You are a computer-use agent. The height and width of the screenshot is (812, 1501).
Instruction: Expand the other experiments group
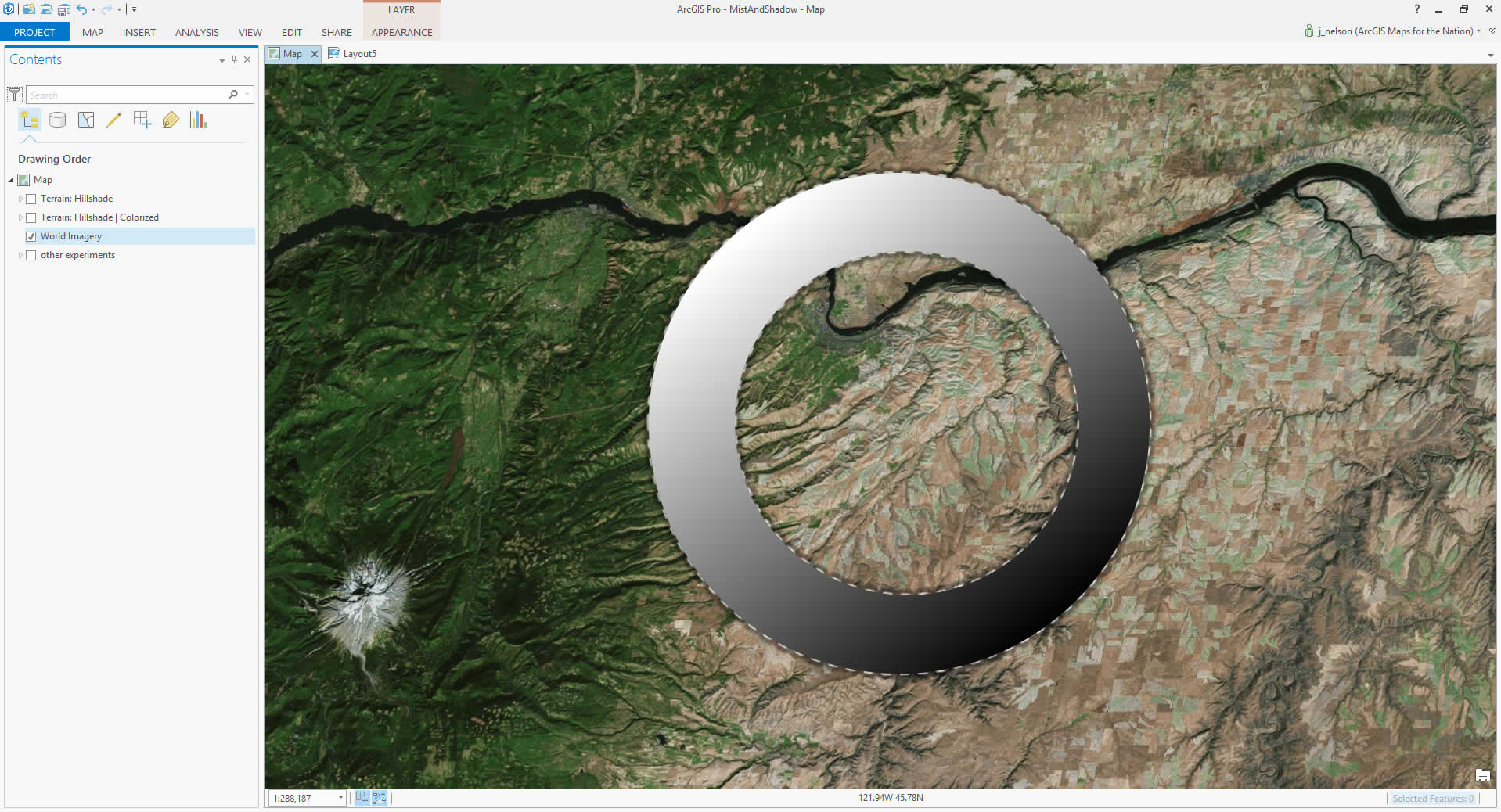coord(20,255)
